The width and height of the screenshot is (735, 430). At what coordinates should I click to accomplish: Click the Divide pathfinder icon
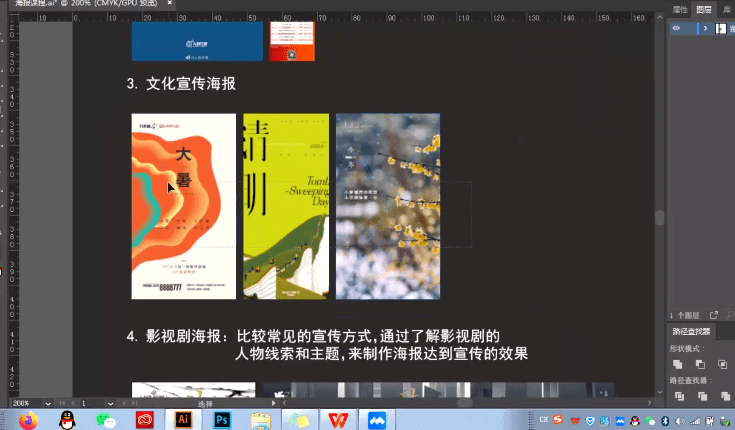tap(678, 396)
